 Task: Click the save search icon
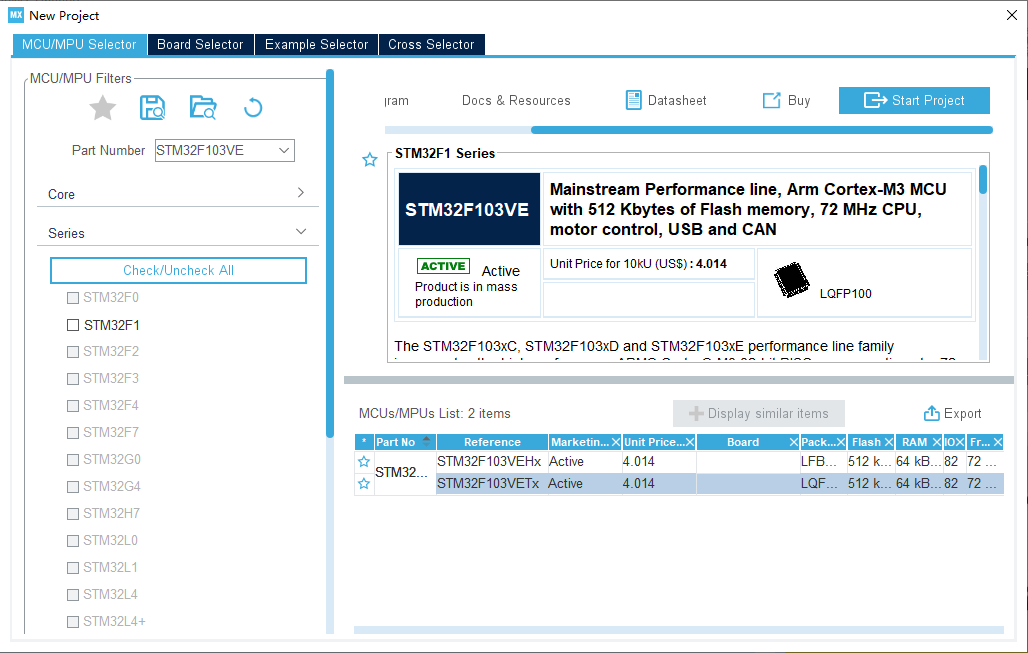click(152, 108)
